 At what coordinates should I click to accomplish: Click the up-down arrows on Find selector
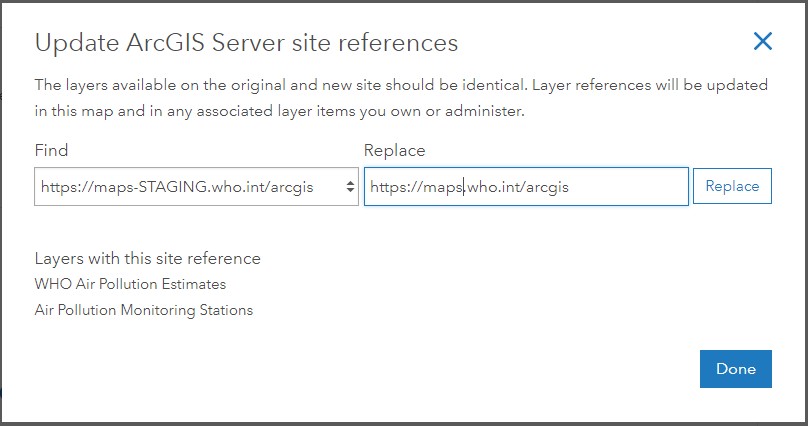point(349,186)
